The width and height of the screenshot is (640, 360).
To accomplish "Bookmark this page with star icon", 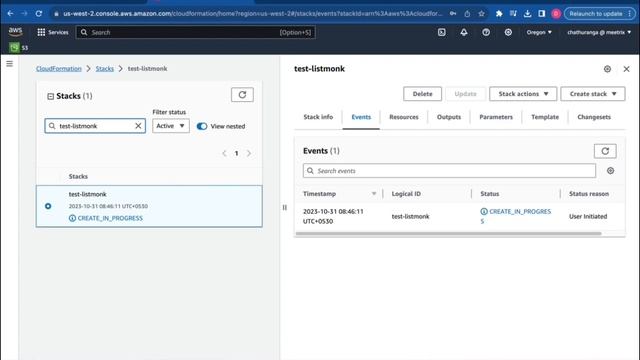I will pos(482,13).
